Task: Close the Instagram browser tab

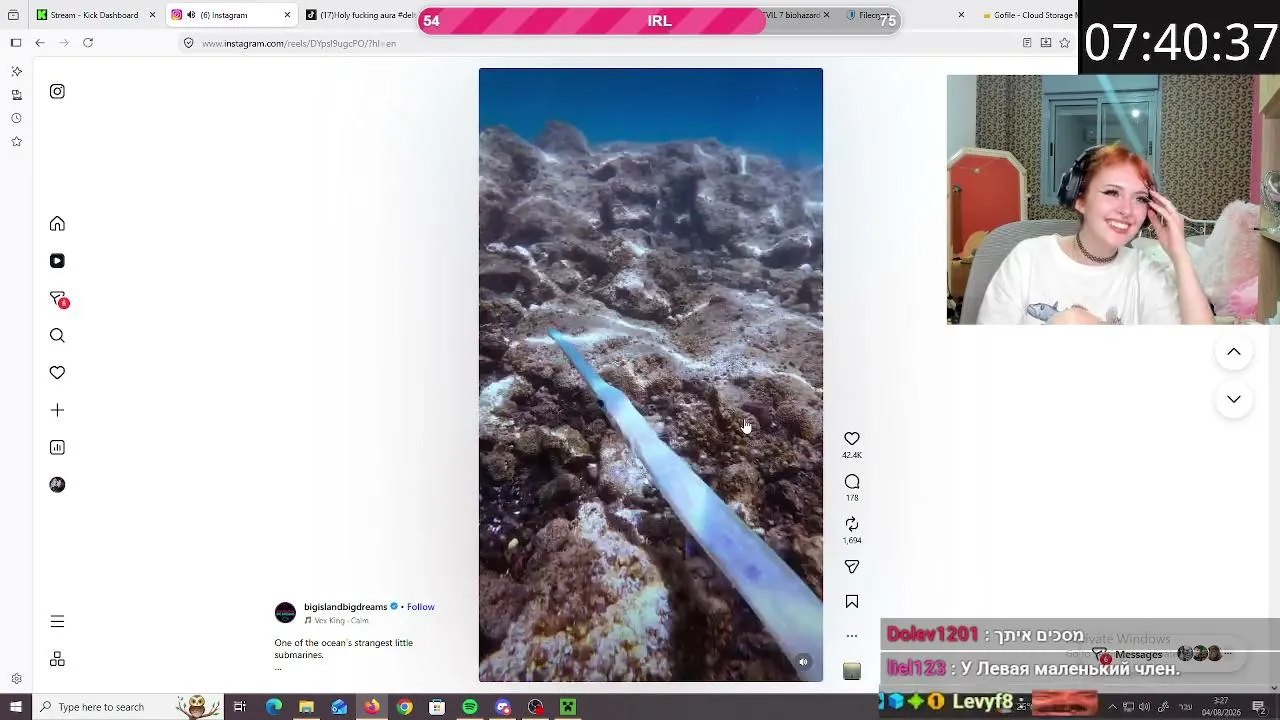Action: [x=287, y=15]
